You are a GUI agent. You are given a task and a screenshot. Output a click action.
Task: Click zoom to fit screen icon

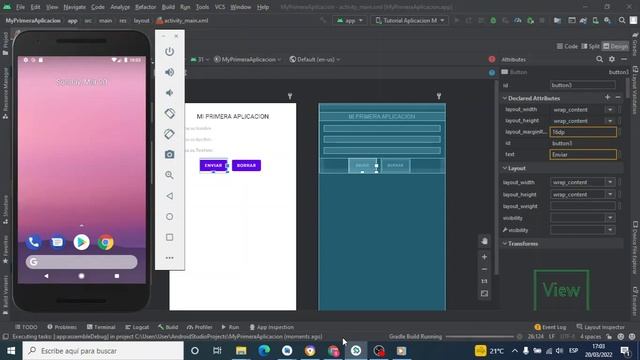(484, 293)
